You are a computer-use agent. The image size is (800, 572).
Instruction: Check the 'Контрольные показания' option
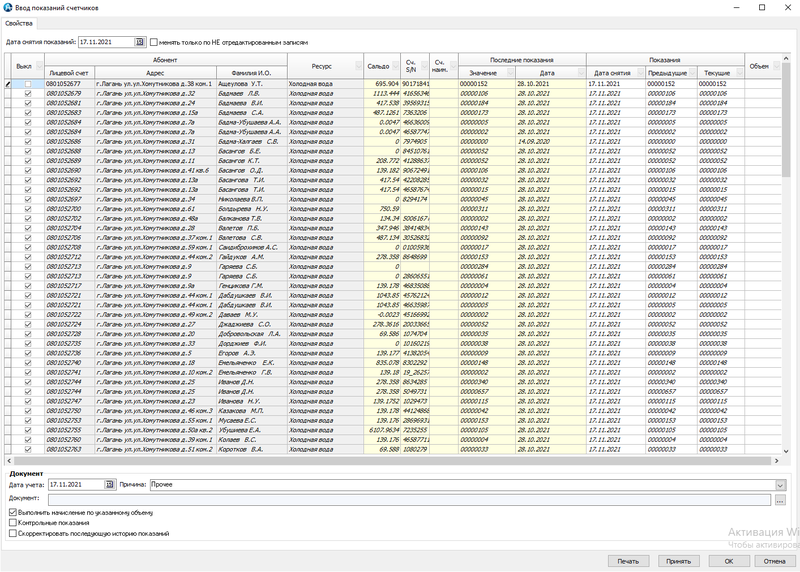[x=12, y=523]
